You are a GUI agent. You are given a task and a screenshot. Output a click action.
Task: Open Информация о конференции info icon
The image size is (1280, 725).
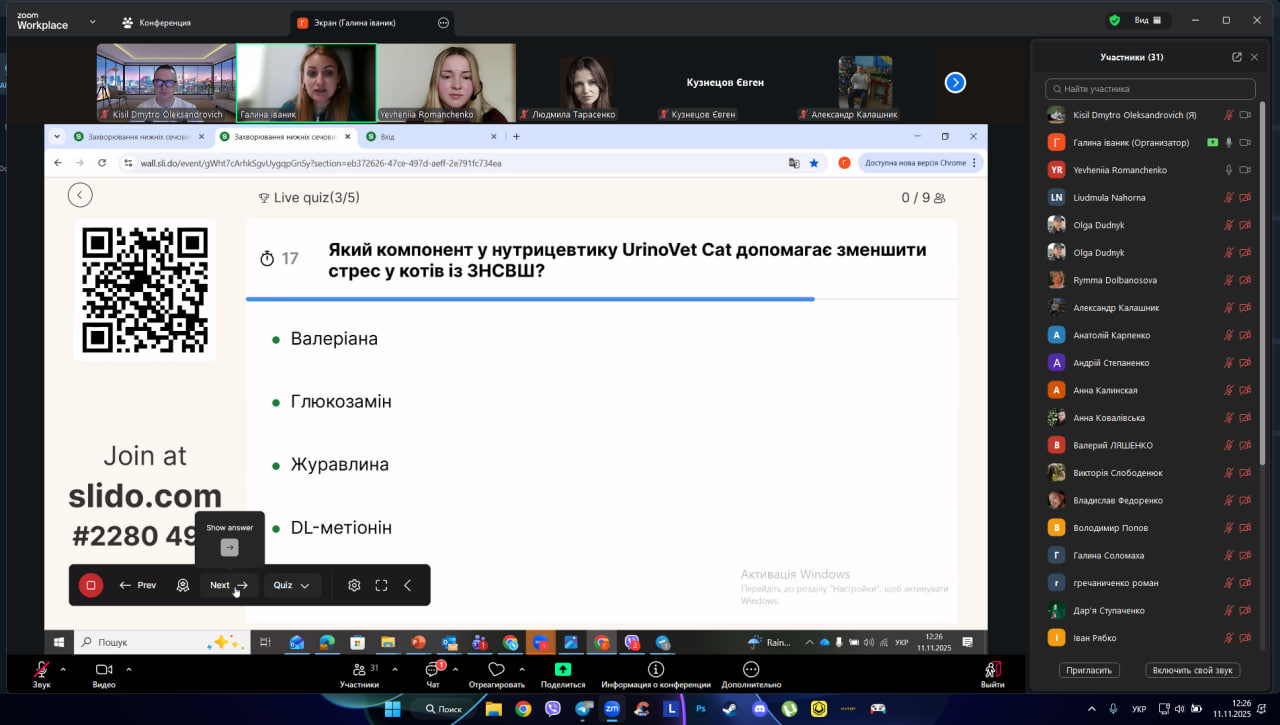(656, 670)
